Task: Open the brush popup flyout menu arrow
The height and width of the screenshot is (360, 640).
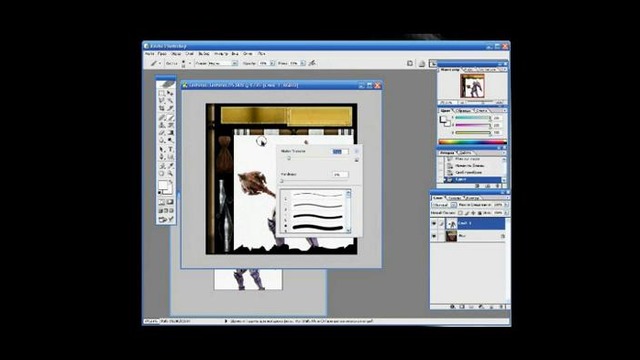Action: (x=356, y=151)
